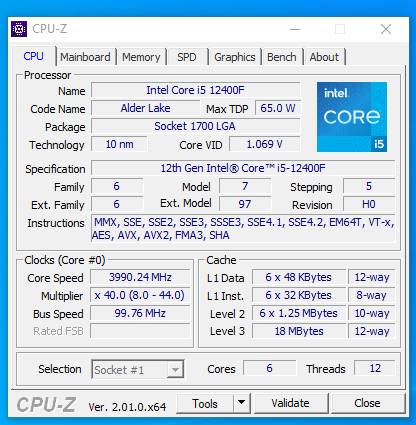Click the CPU-Z app icon in title bar
The height and width of the screenshot is (425, 416).
[x=19, y=29]
